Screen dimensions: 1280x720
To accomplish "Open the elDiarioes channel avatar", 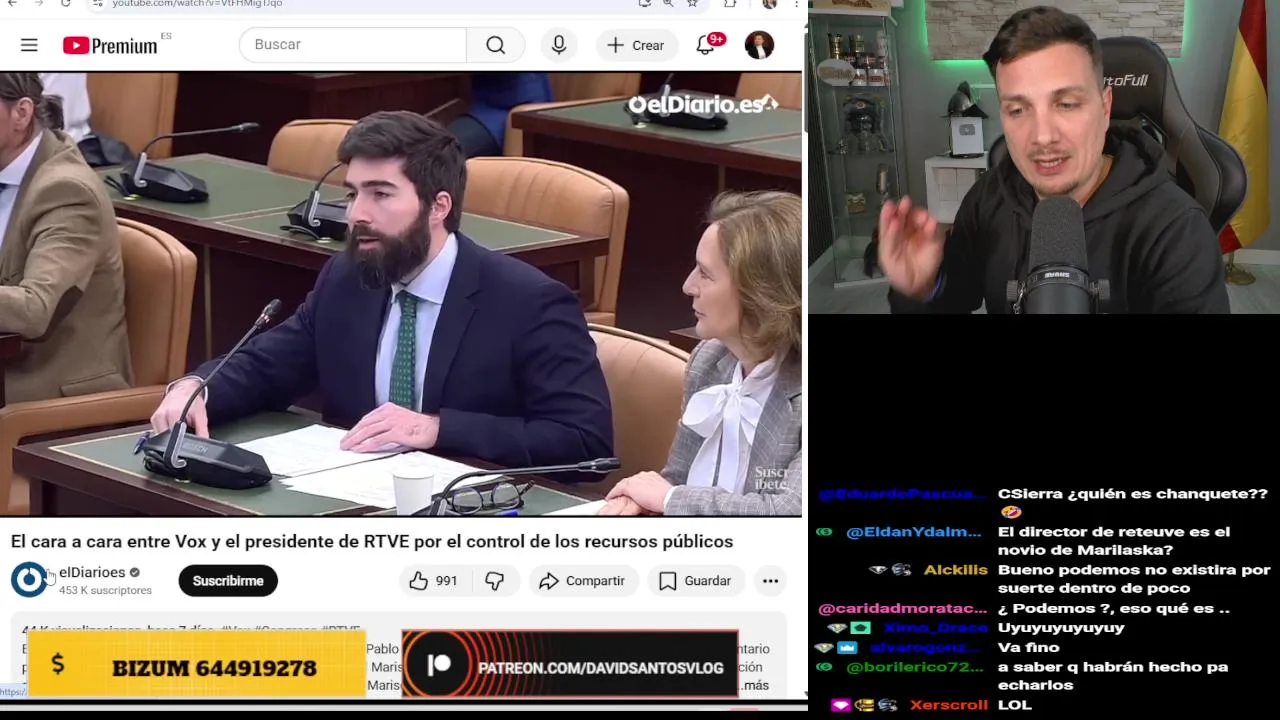I will click(x=29, y=580).
